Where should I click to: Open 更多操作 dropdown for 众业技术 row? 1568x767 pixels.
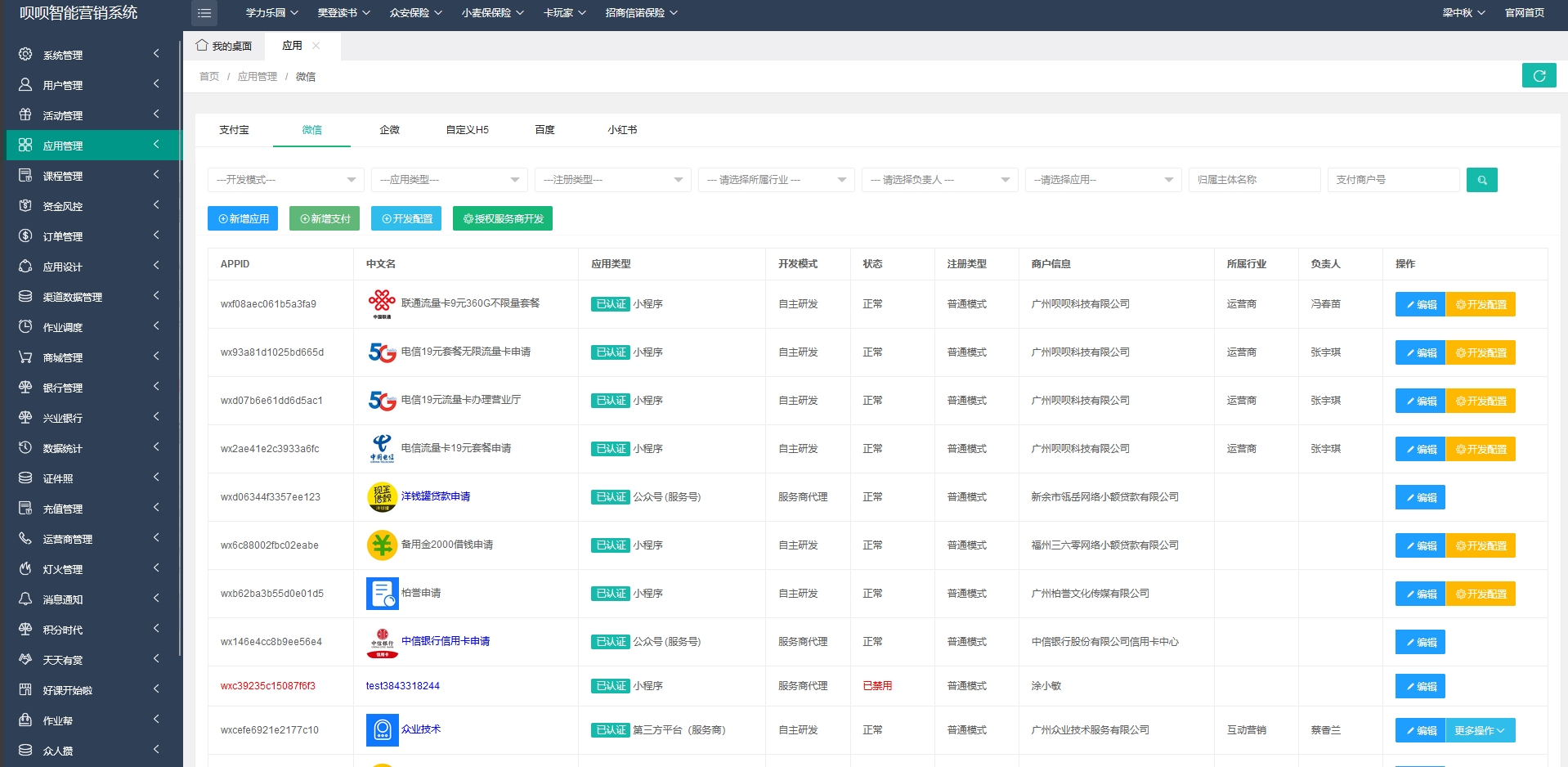click(1480, 730)
